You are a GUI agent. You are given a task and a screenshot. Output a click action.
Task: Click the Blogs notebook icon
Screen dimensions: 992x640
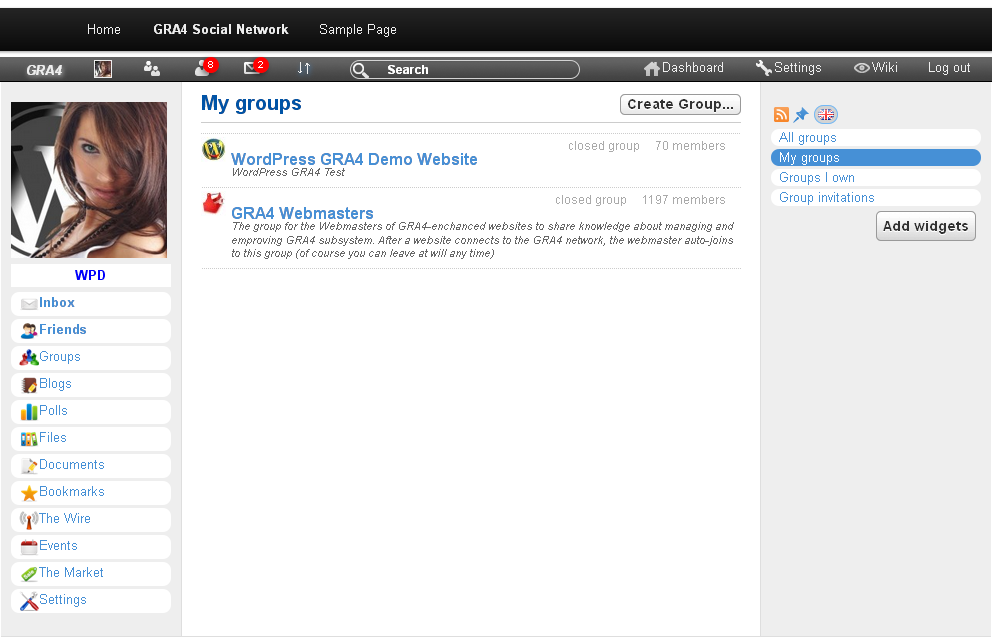29,385
